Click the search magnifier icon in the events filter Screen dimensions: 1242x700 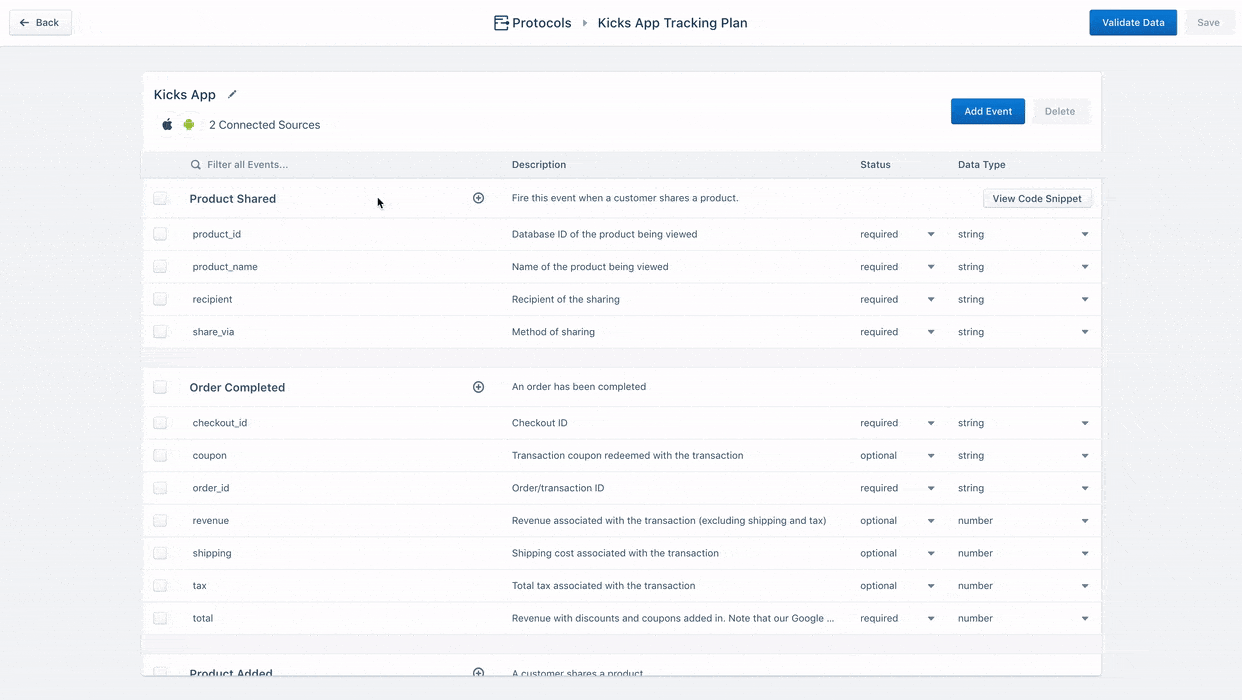coord(196,165)
